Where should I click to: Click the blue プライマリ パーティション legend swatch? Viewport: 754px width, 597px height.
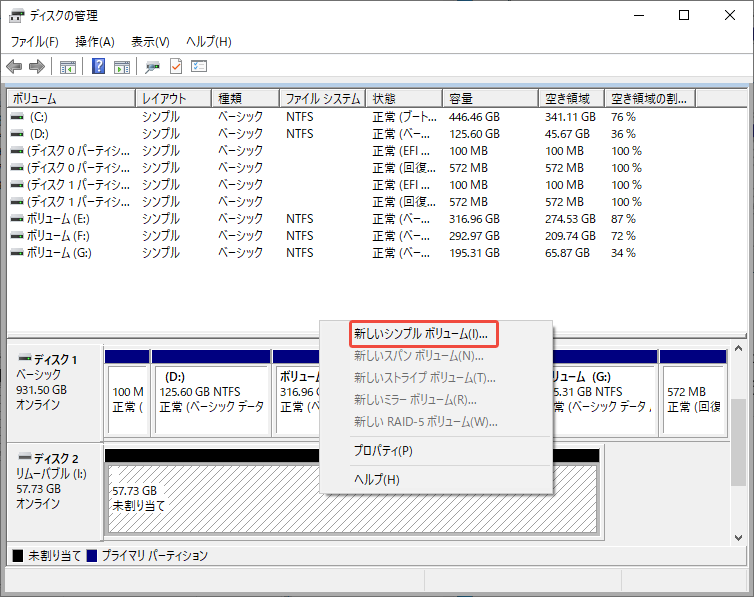click(91, 556)
